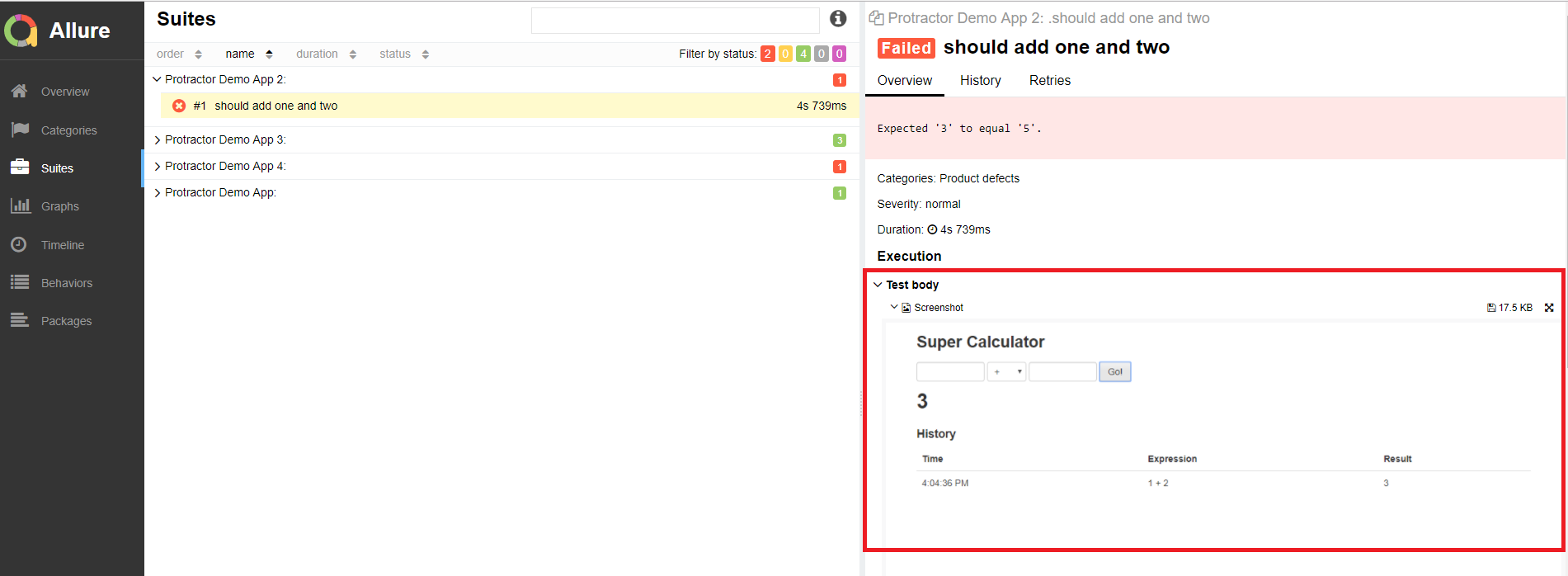Click the sort arrows beside duration
Image resolution: width=1568 pixels, height=576 pixels.
(353, 54)
